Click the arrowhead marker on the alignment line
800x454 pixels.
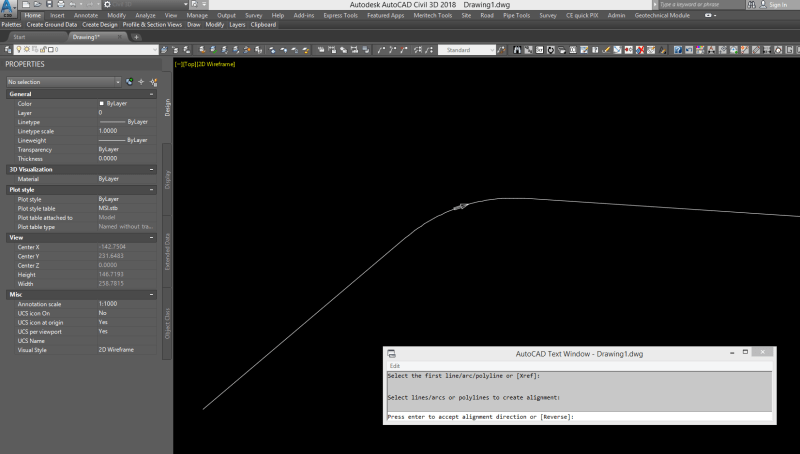point(460,207)
